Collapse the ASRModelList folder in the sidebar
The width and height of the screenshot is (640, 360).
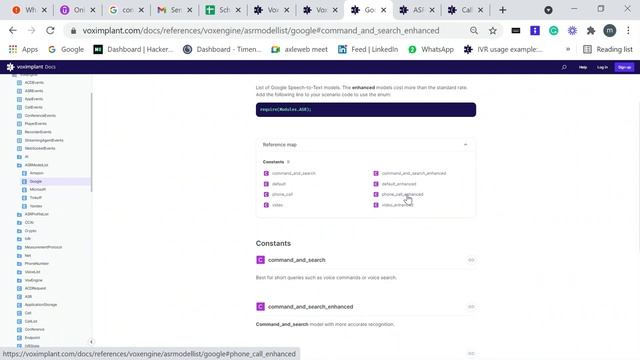[x=19, y=165]
